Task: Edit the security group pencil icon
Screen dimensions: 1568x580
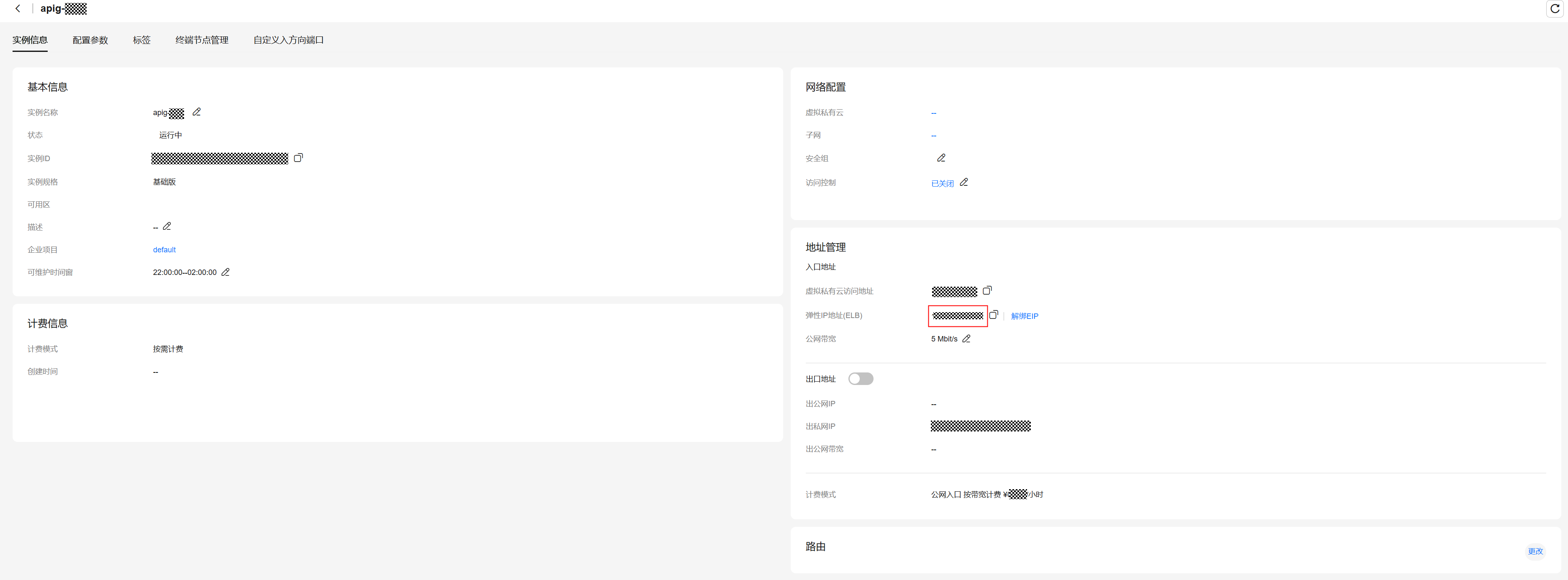Action: (x=941, y=158)
